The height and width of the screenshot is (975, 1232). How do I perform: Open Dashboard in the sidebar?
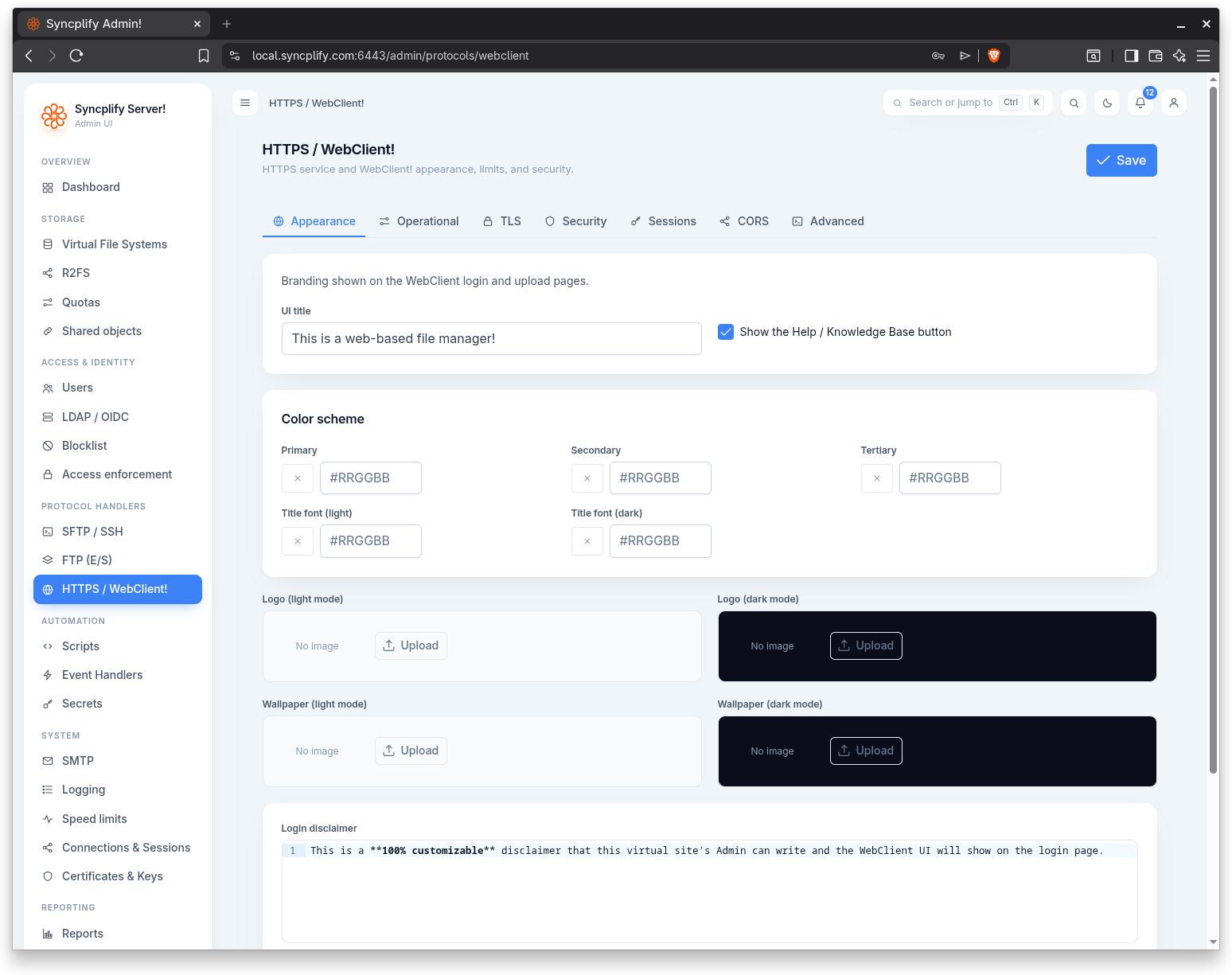(x=118, y=187)
